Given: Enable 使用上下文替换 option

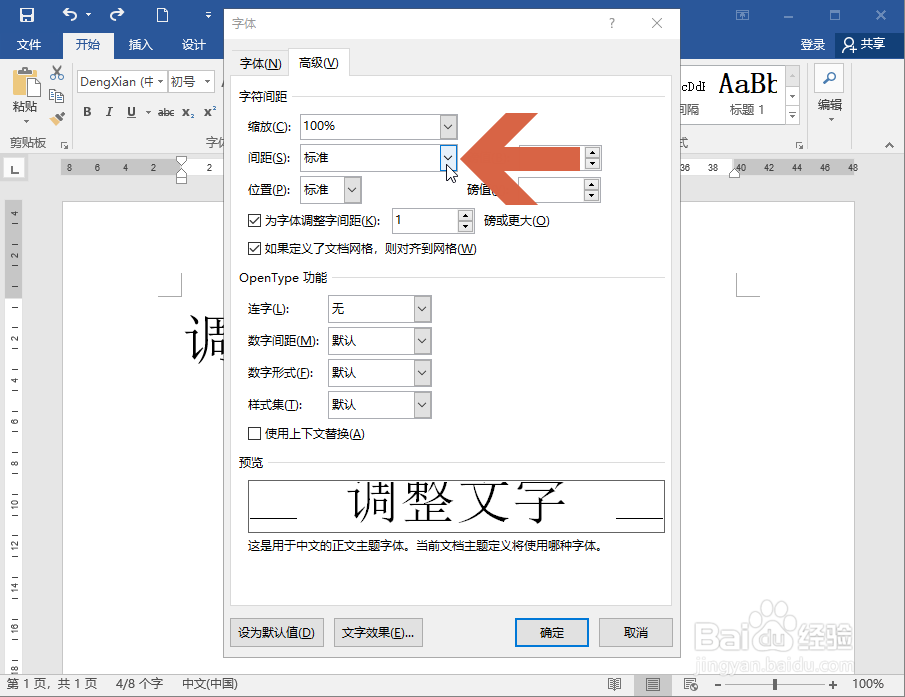Looking at the screenshot, I should point(255,433).
